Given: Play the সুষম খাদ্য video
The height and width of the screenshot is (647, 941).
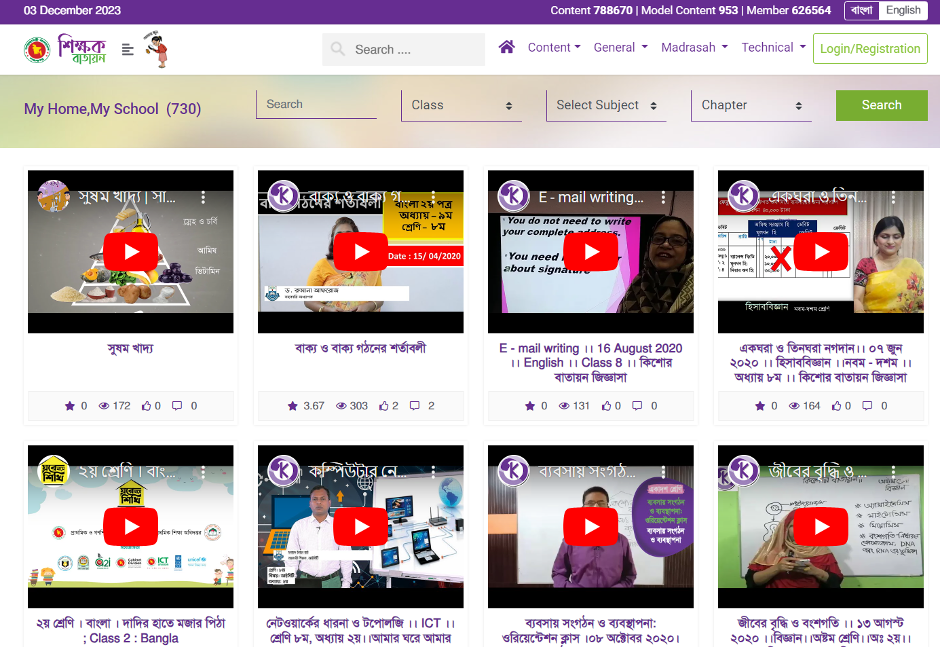Looking at the screenshot, I should pyautogui.click(x=130, y=251).
